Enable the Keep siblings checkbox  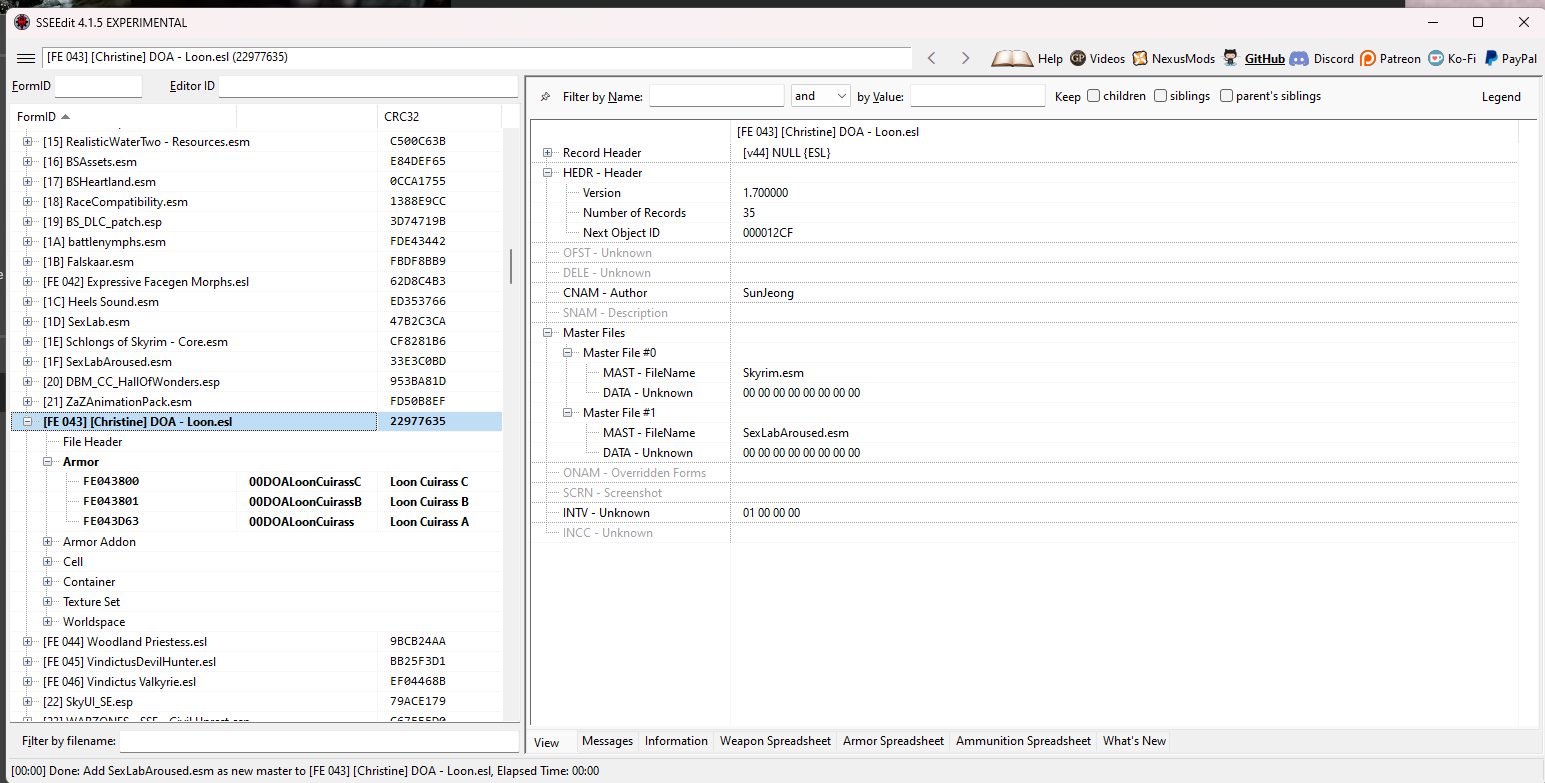pyautogui.click(x=1161, y=96)
